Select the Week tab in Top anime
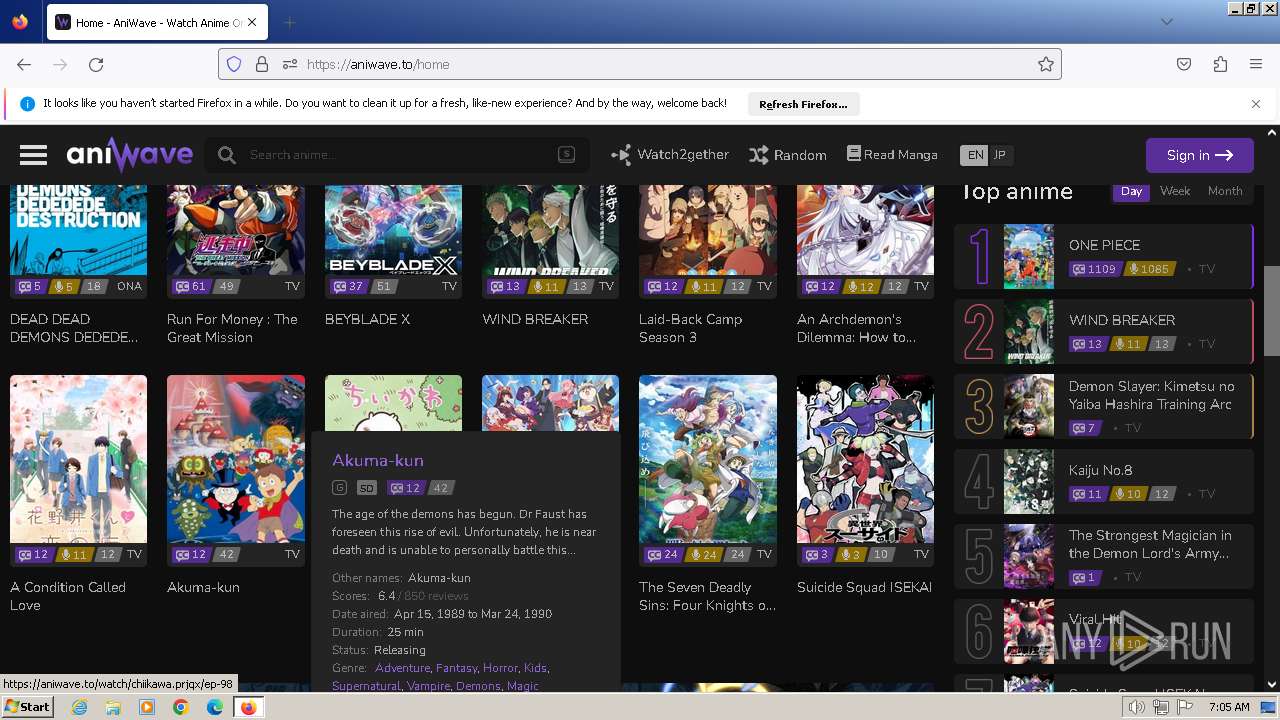This screenshot has height=720, width=1280. click(x=1175, y=191)
